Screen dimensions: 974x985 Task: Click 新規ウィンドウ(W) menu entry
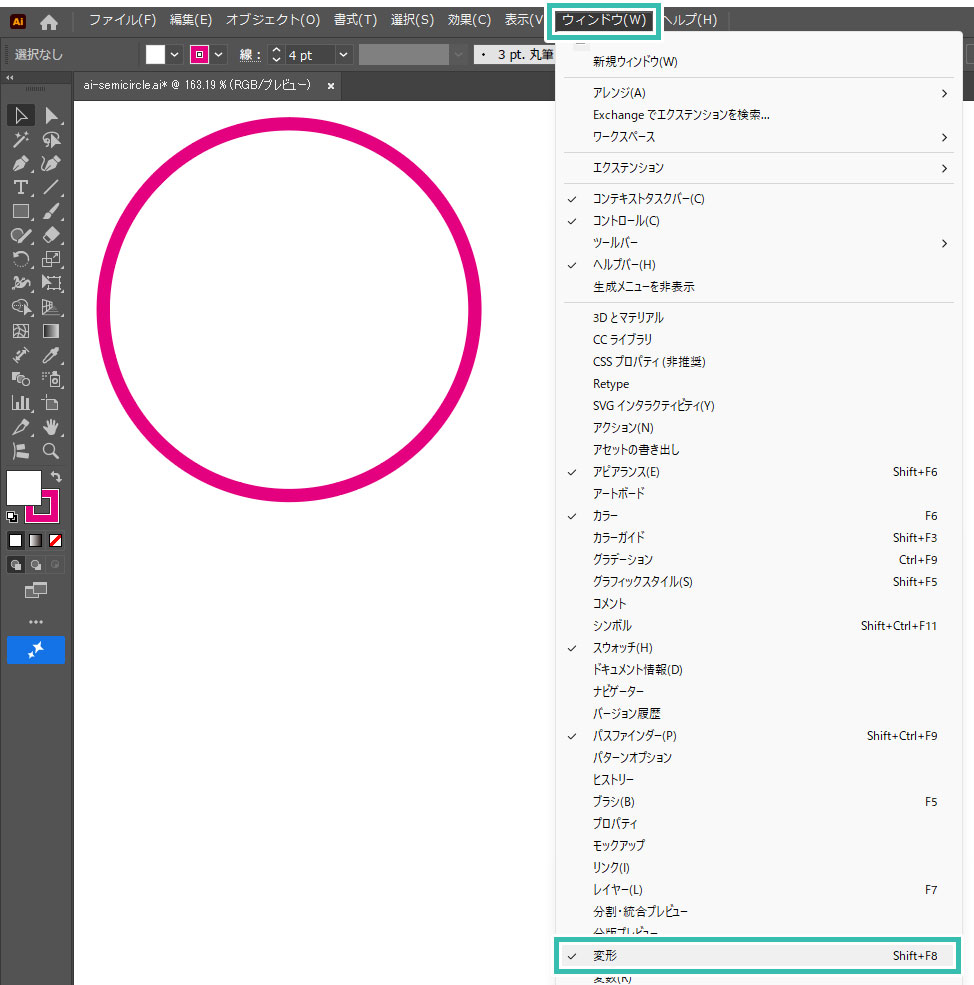click(x=635, y=62)
